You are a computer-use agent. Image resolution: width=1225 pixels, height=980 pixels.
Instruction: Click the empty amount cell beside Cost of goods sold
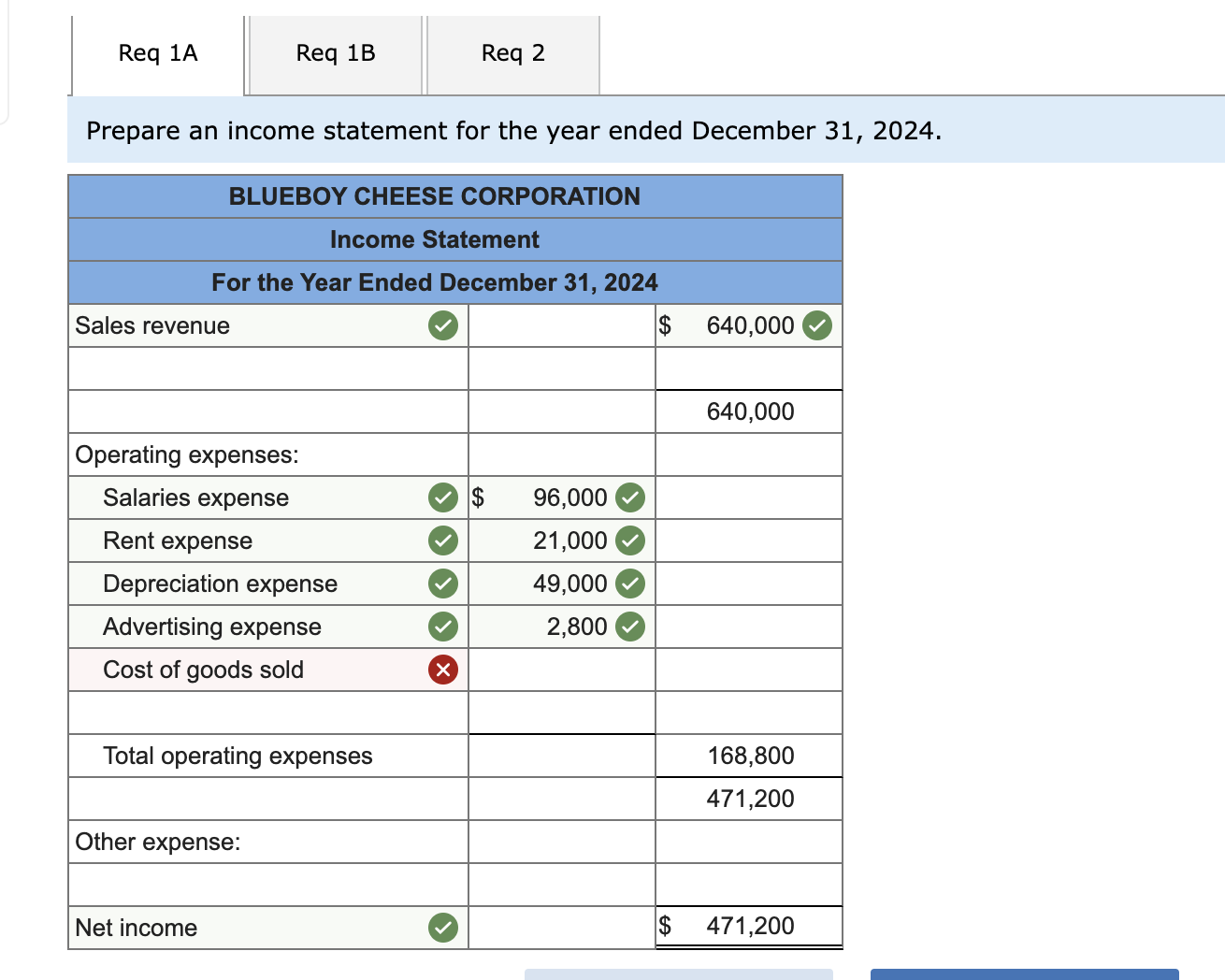pyautogui.click(x=561, y=670)
